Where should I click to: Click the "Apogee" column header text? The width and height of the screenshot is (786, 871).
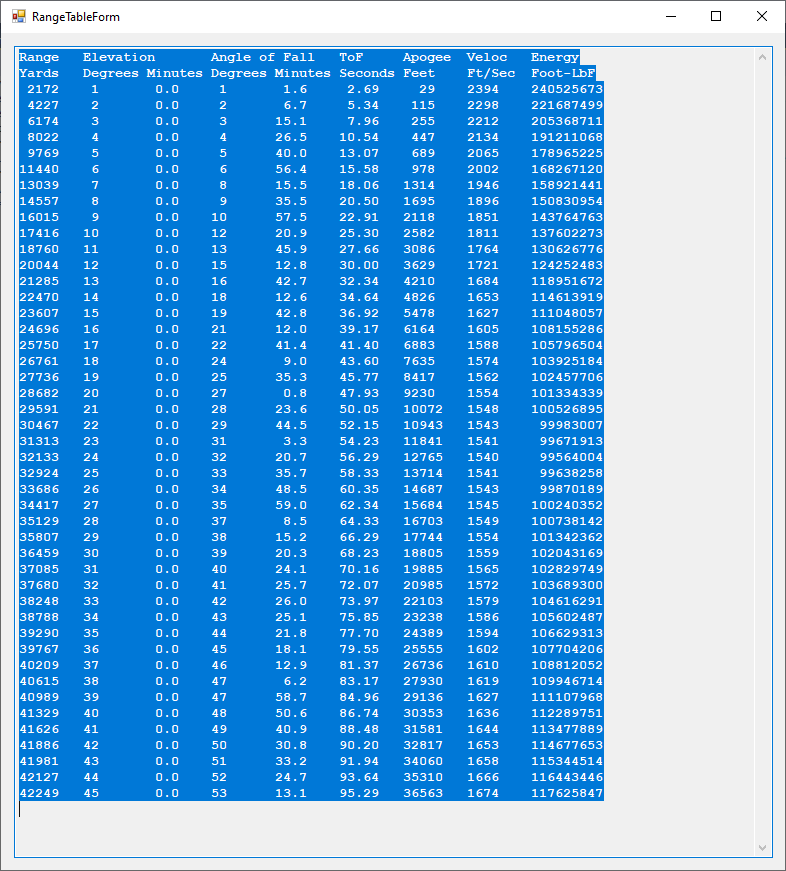[427, 58]
